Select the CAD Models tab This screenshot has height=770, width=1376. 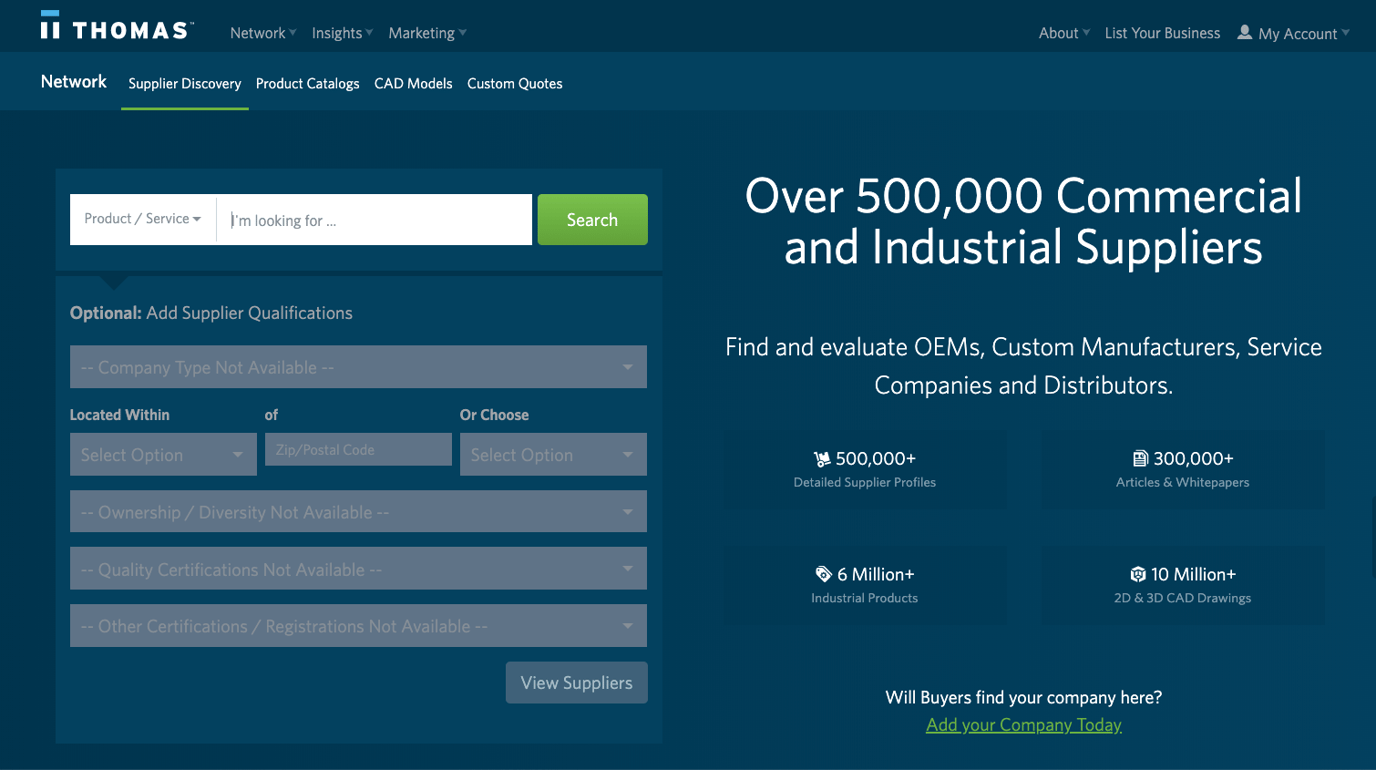[413, 84]
